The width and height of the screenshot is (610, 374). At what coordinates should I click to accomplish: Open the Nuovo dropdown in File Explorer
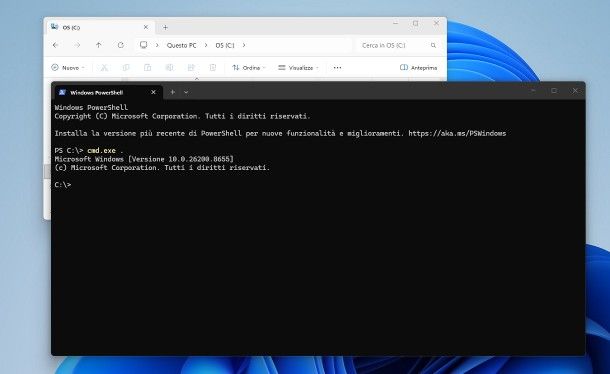coord(68,68)
